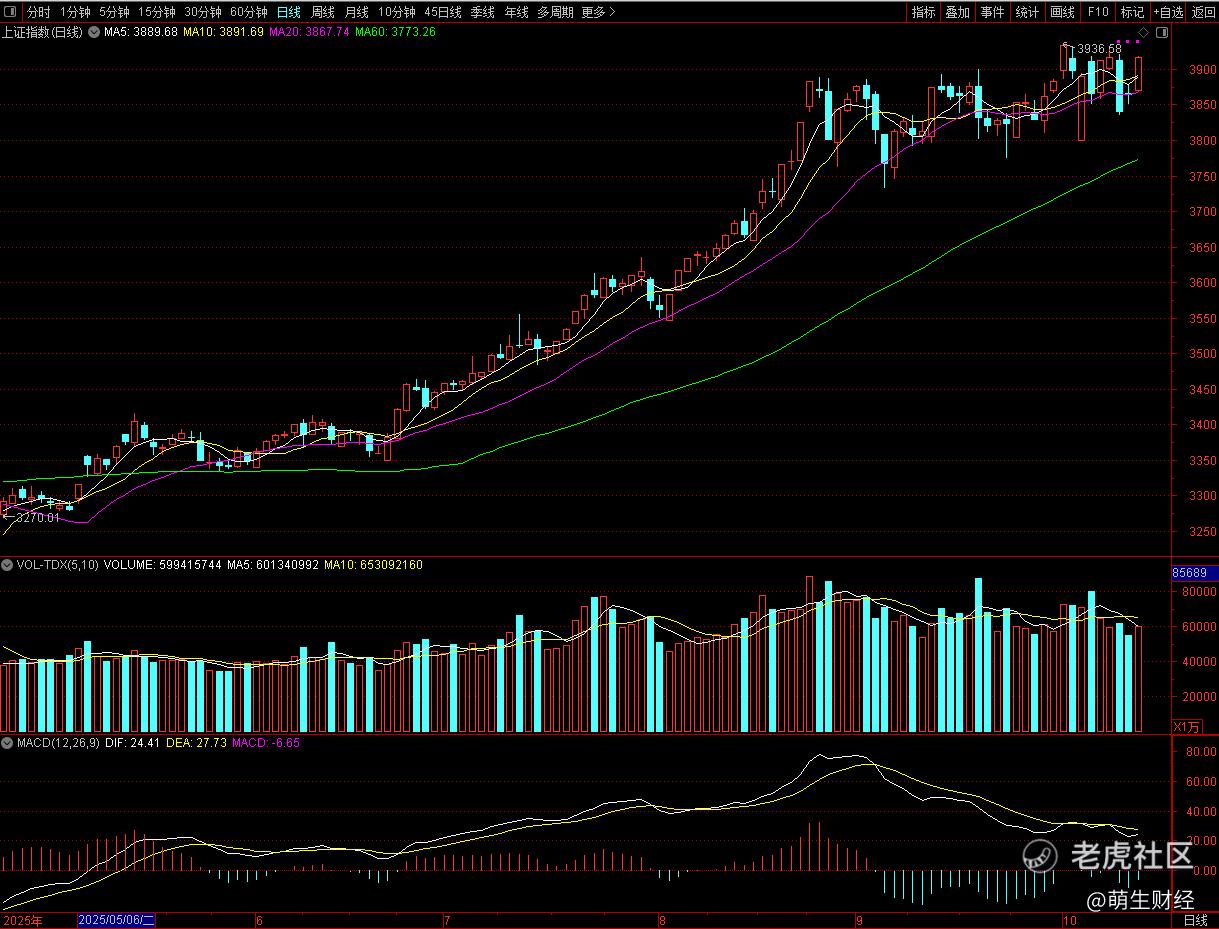Toggle the right info panel icon
Image resolution: width=1219 pixels, height=929 pixels.
1160,32
